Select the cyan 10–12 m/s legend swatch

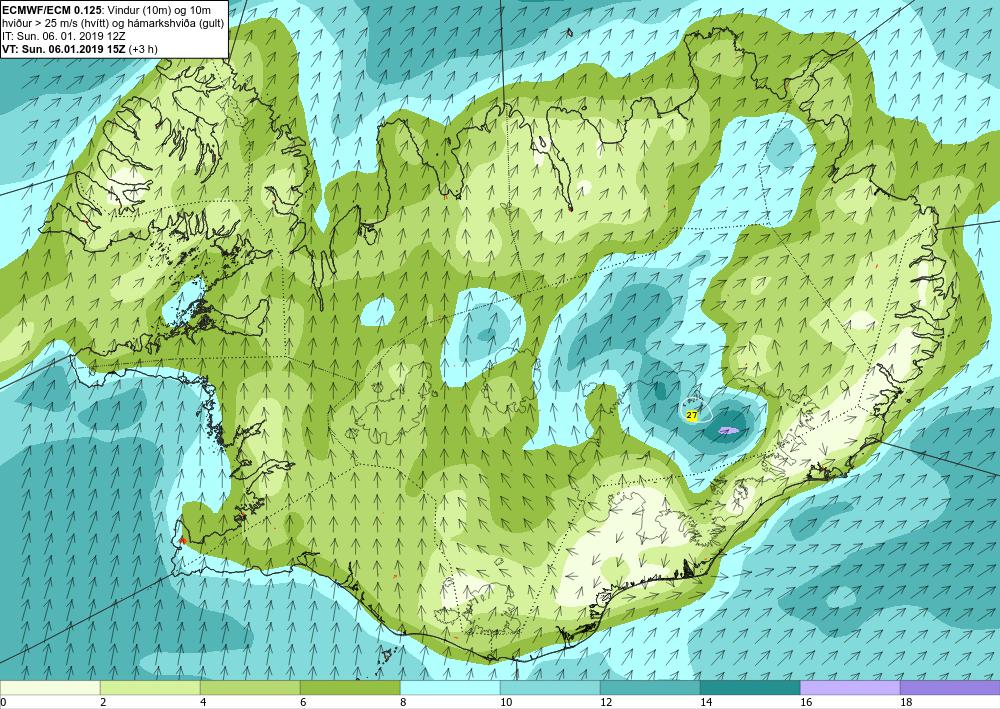pyautogui.click(x=550, y=687)
